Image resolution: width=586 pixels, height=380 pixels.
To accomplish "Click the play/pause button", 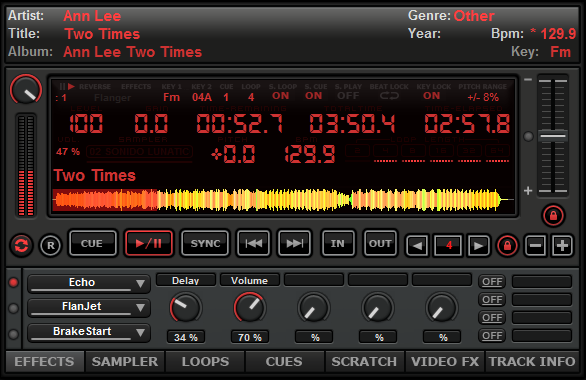I will (149, 243).
